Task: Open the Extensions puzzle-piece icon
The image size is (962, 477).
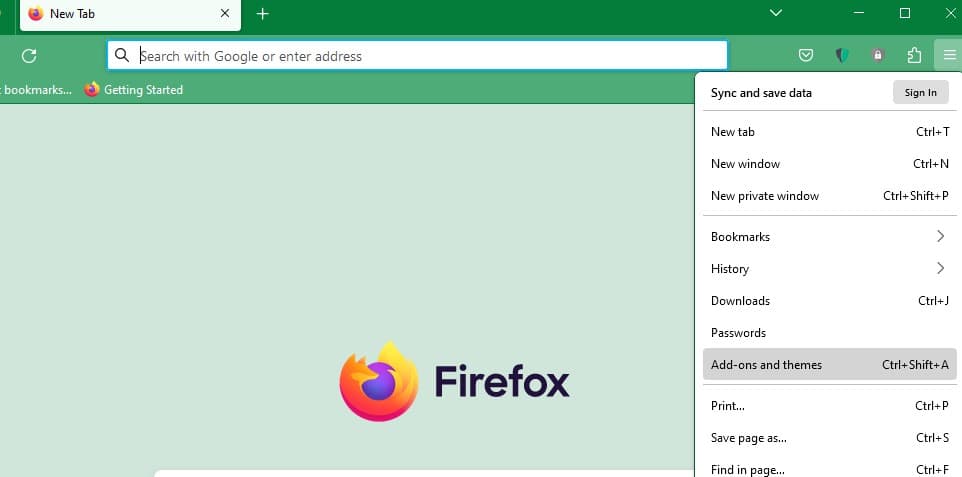Action: pyautogui.click(x=914, y=55)
